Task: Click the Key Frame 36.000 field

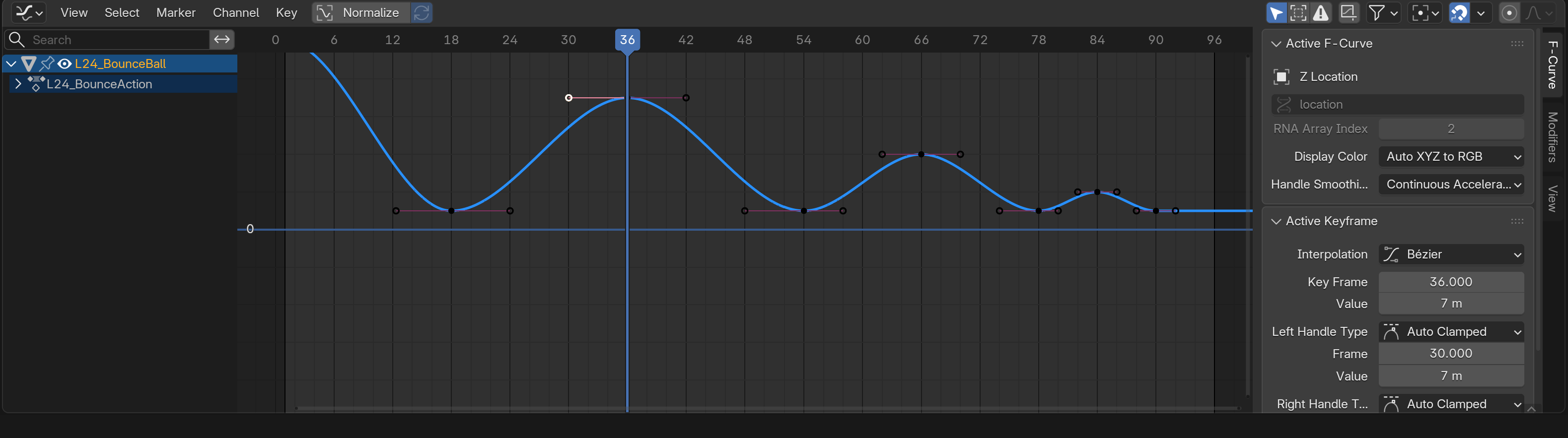Action: click(x=1451, y=282)
